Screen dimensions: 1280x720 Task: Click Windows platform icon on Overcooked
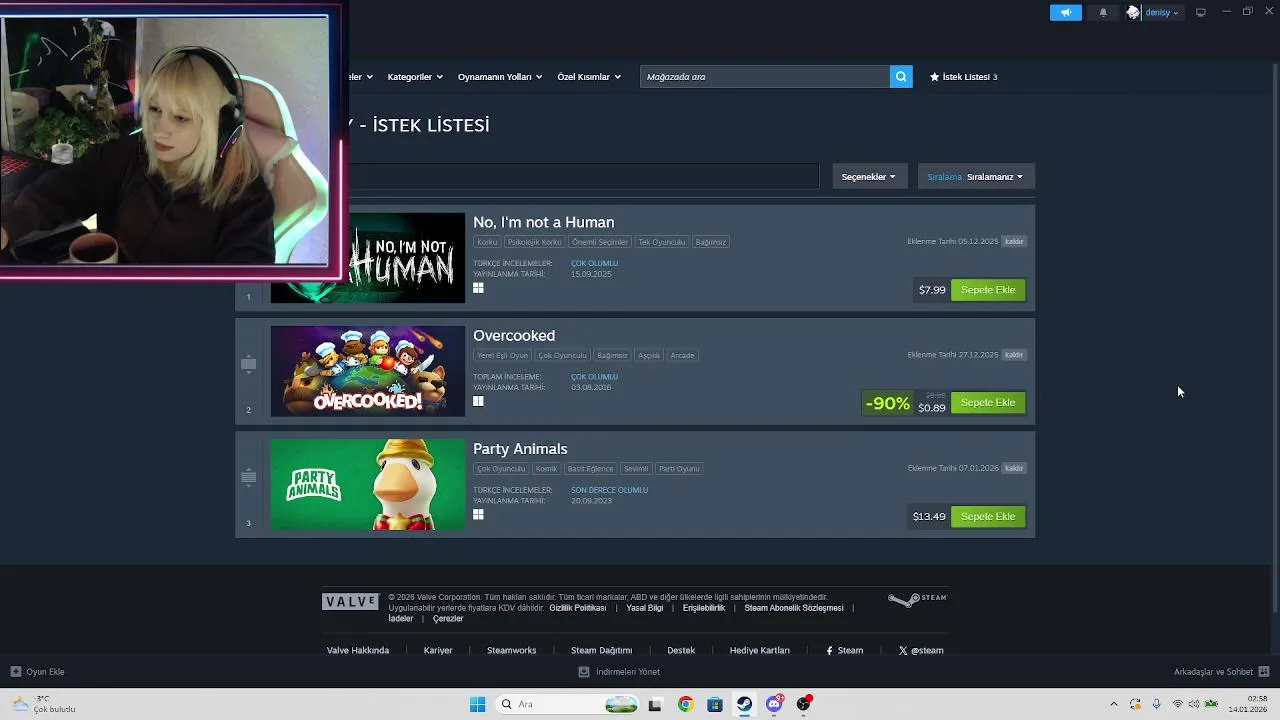[478, 401]
